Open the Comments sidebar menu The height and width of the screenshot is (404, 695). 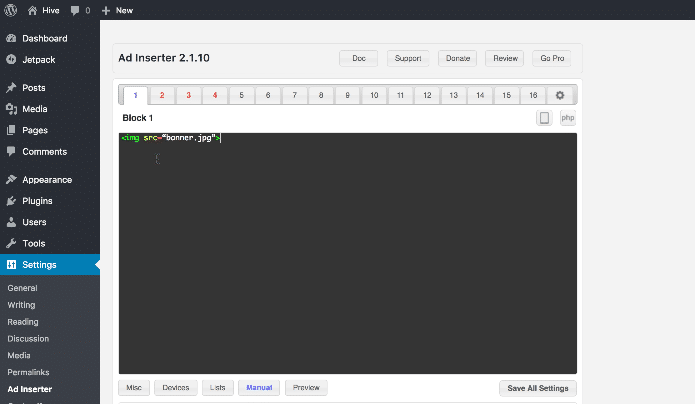tap(50, 152)
